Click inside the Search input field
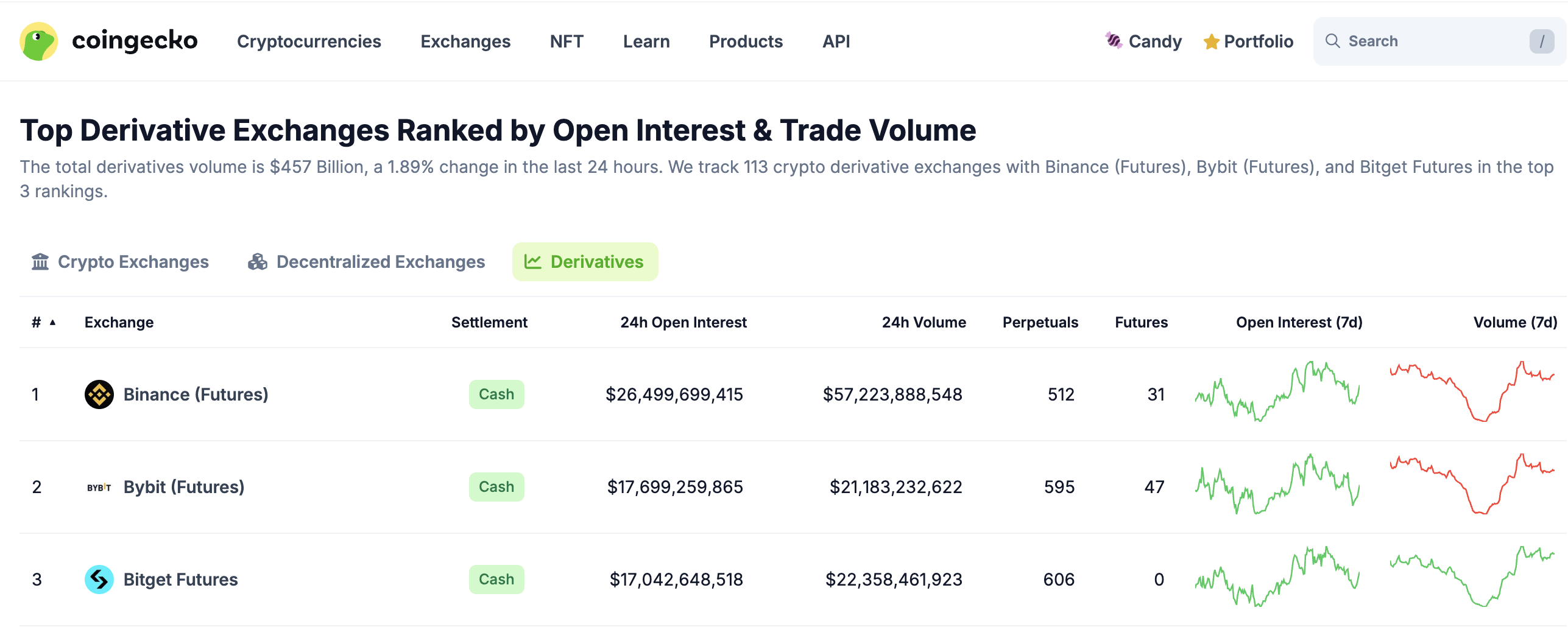The width and height of the screenshot is (1568, 627). tap(1419, 41)
